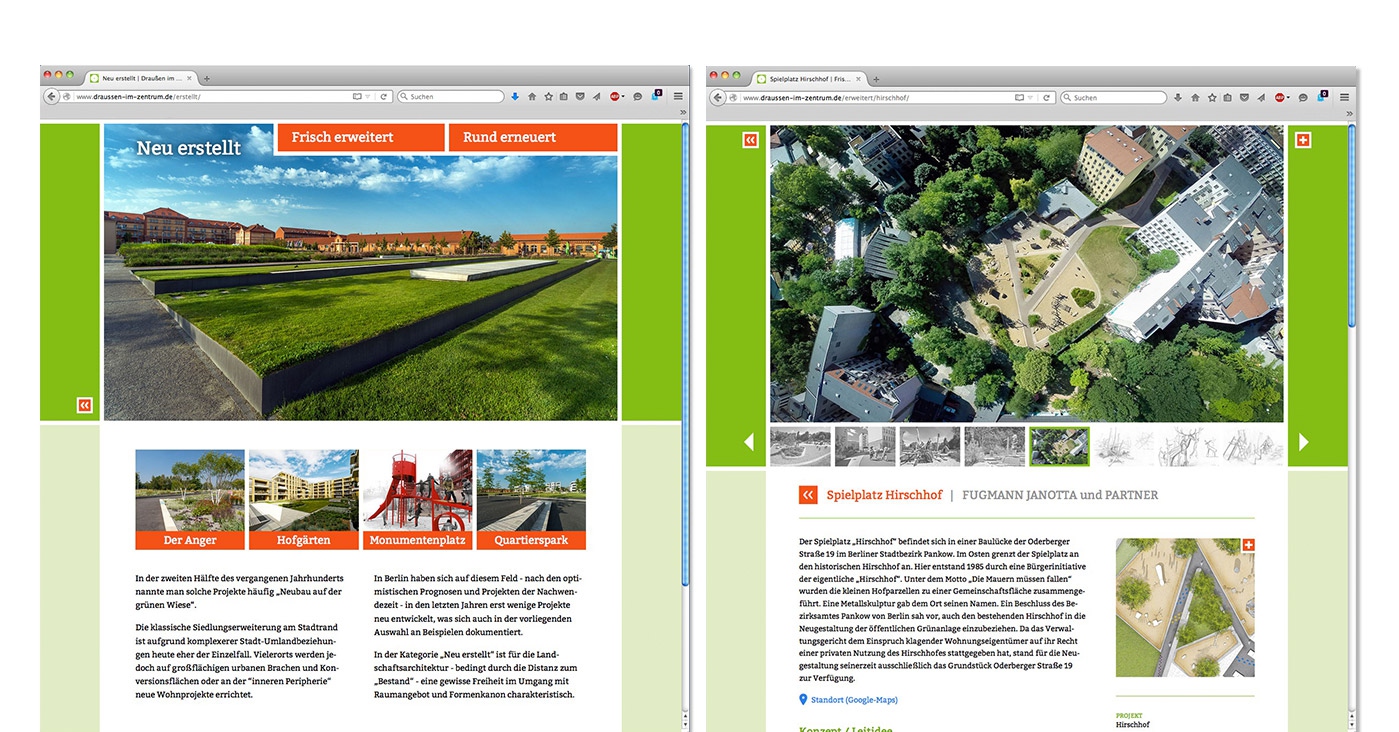Open Downloads arrow in Hirschhof window
The height and width of the screenshot is (732, 1399).
tap(1178, 97)
